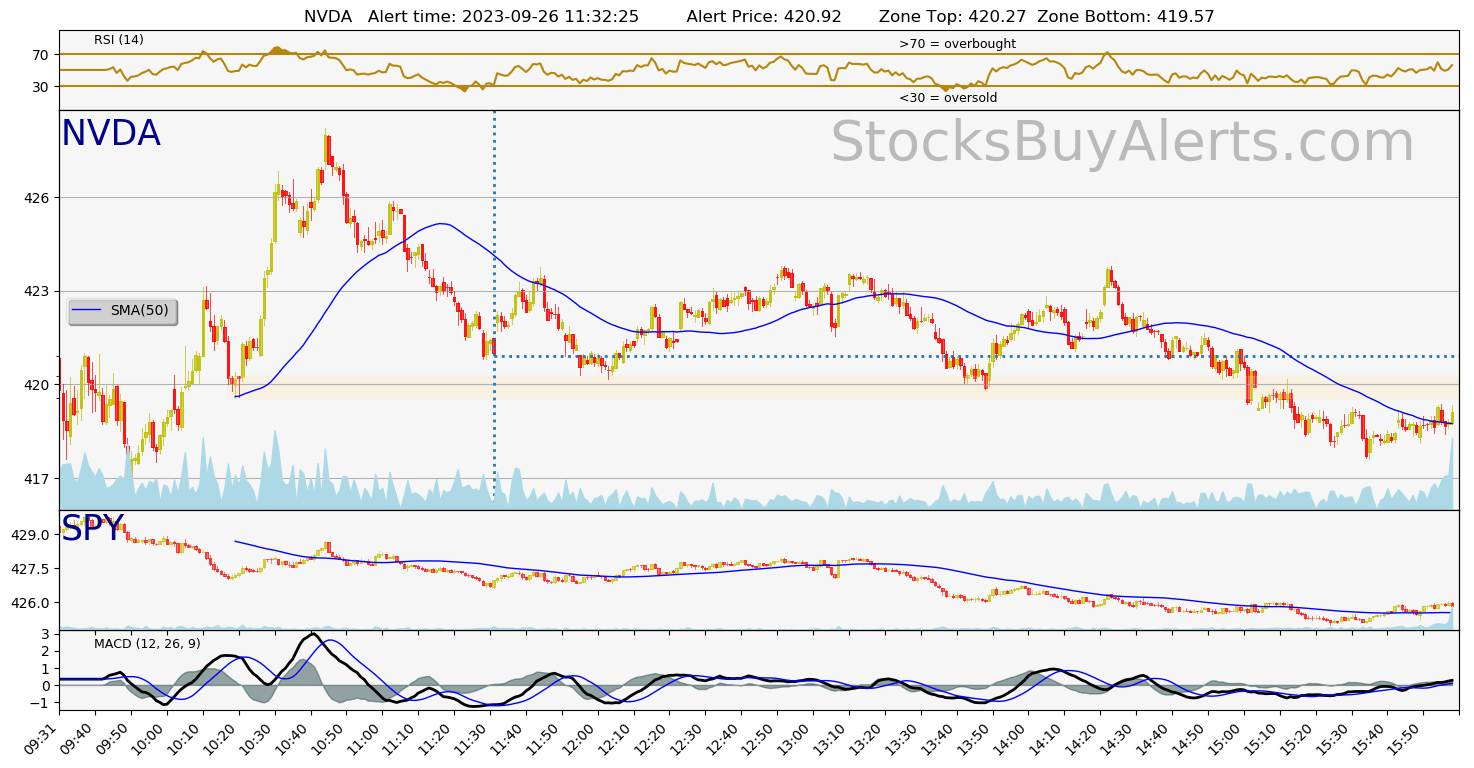This screenshot has width=1474, height=768.
Task: Click the alert time 2023-09-26 11:32:25 text
Action: click(503, 17)
